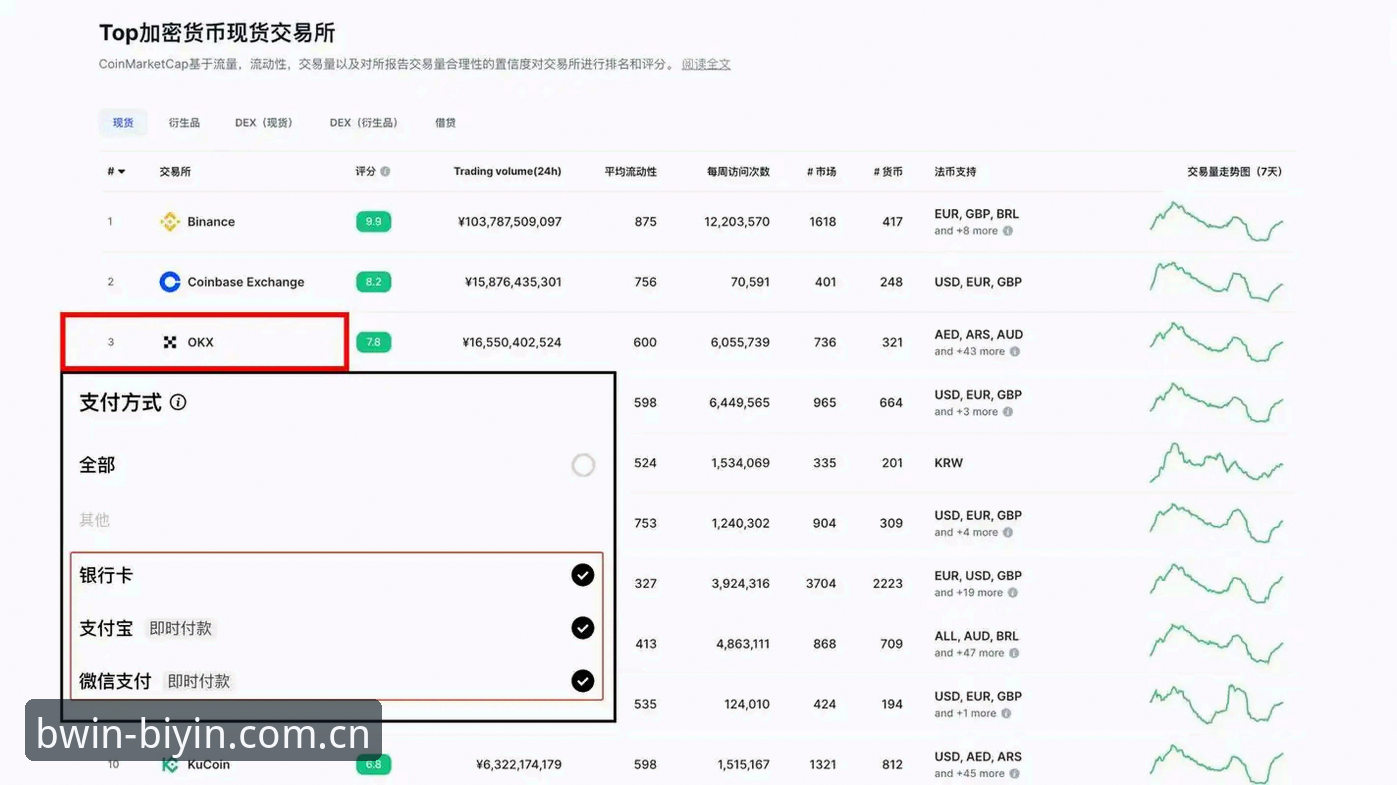The width and height of the screenshot is (1397, 785).
Task: Click the 法币支持 column header
Action: 955,172
